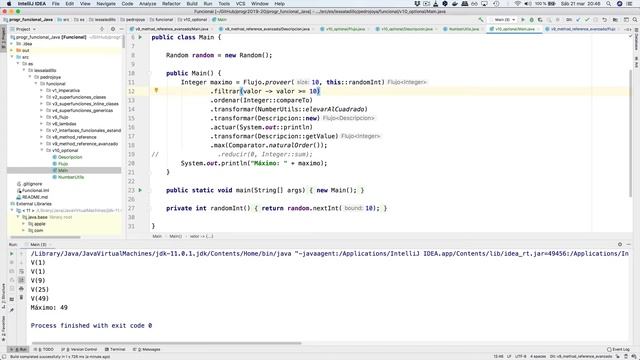Click the VCS commit checkmark icon
Screen dimensions: 640x360
pyautogui.click(x=587, y=20)
